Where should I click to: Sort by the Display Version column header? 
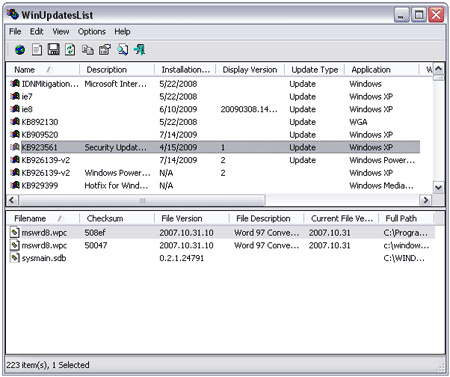click(250, 70)
